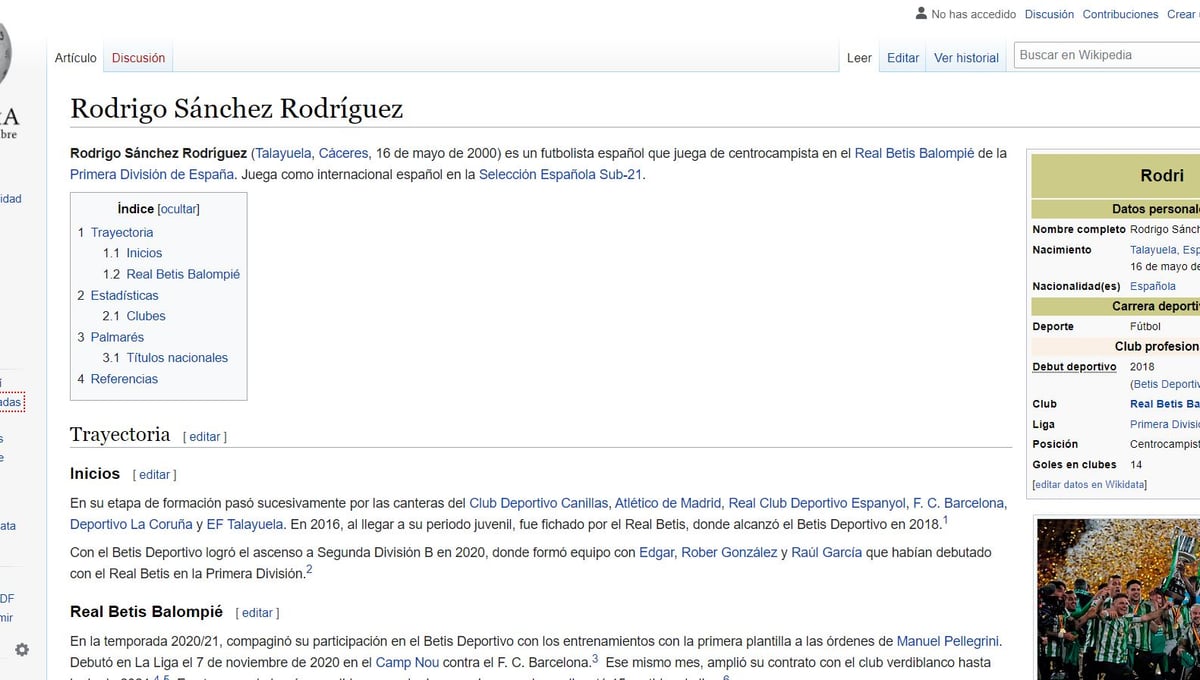
Task: Click the Buscar en Wikipedia search field
Action: coord(1105,55)
